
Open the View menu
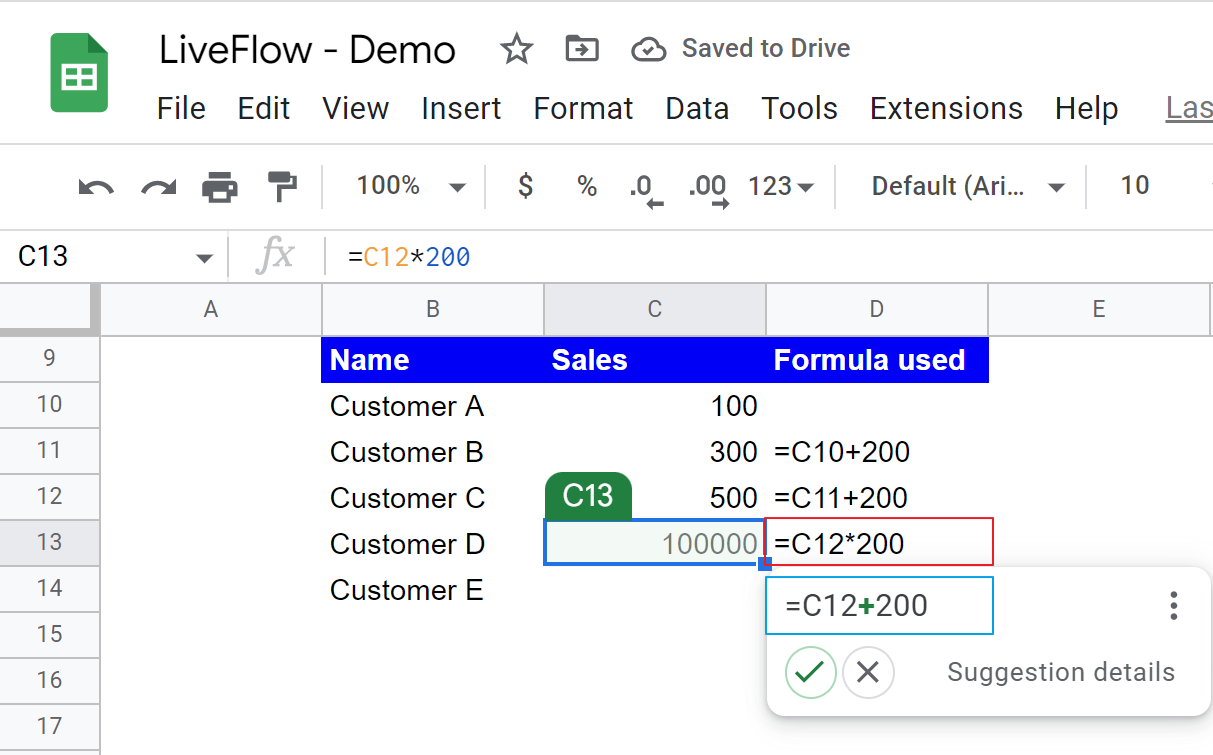point(355,109)
